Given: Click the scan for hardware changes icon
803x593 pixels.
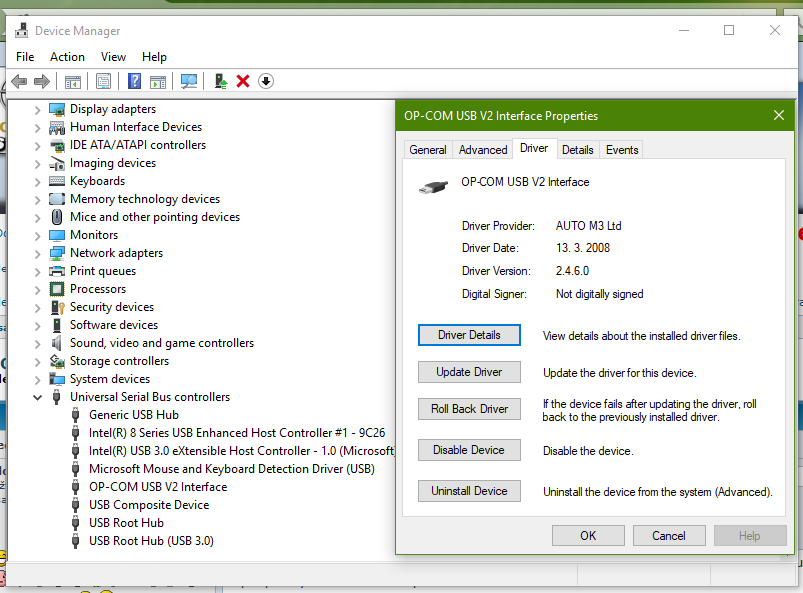Looking at the screenshot, I should [189, 81].
